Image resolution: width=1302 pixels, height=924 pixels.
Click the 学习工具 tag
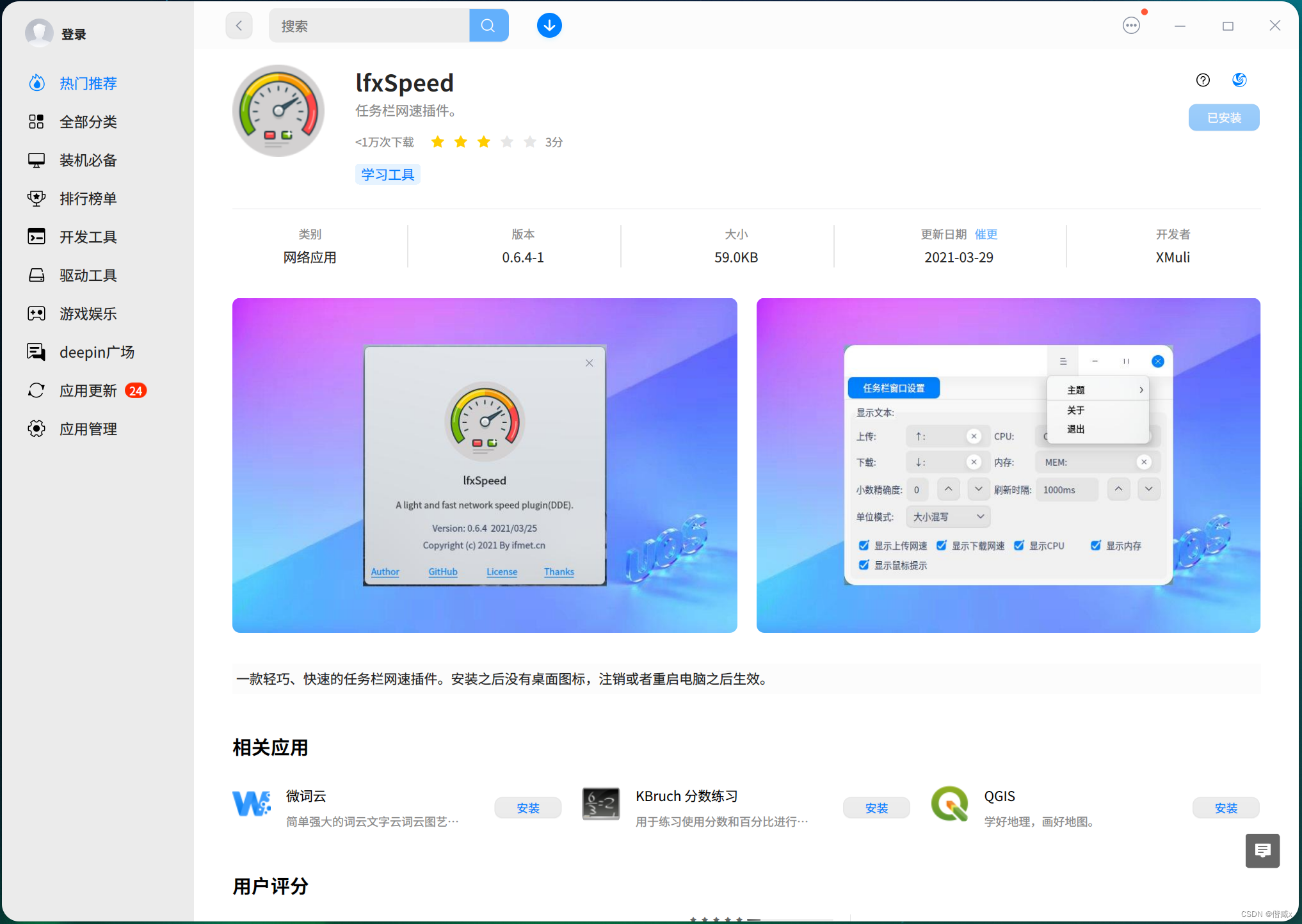(x=388, y=175)
